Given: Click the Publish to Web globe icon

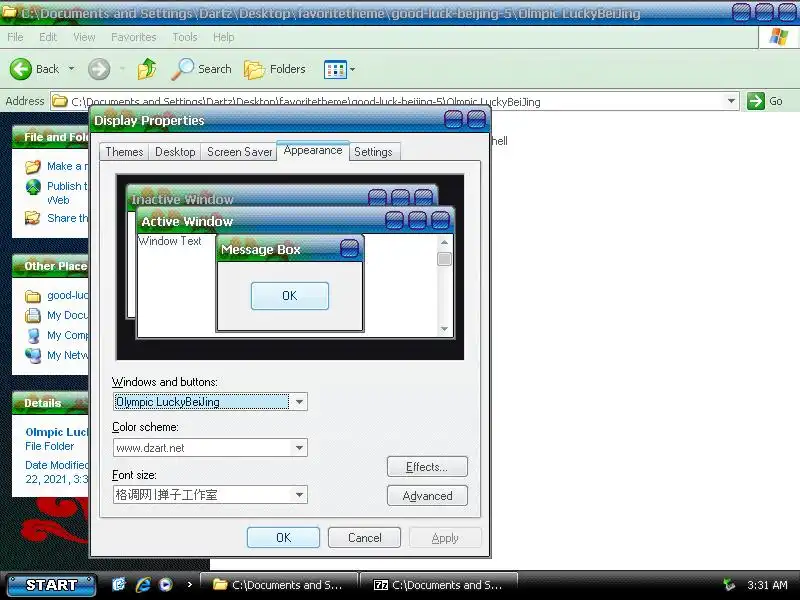Looking at the screenshot, I should pyautogui.click(x=33, y=187).
